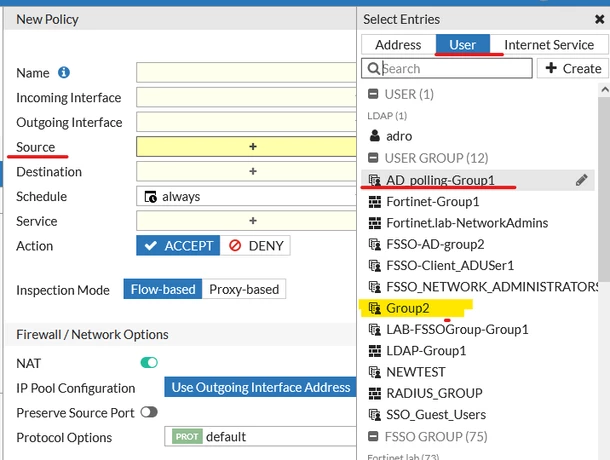Select the LAB-FSSOGroup-Group1 entry

click(x=478, y=330)
